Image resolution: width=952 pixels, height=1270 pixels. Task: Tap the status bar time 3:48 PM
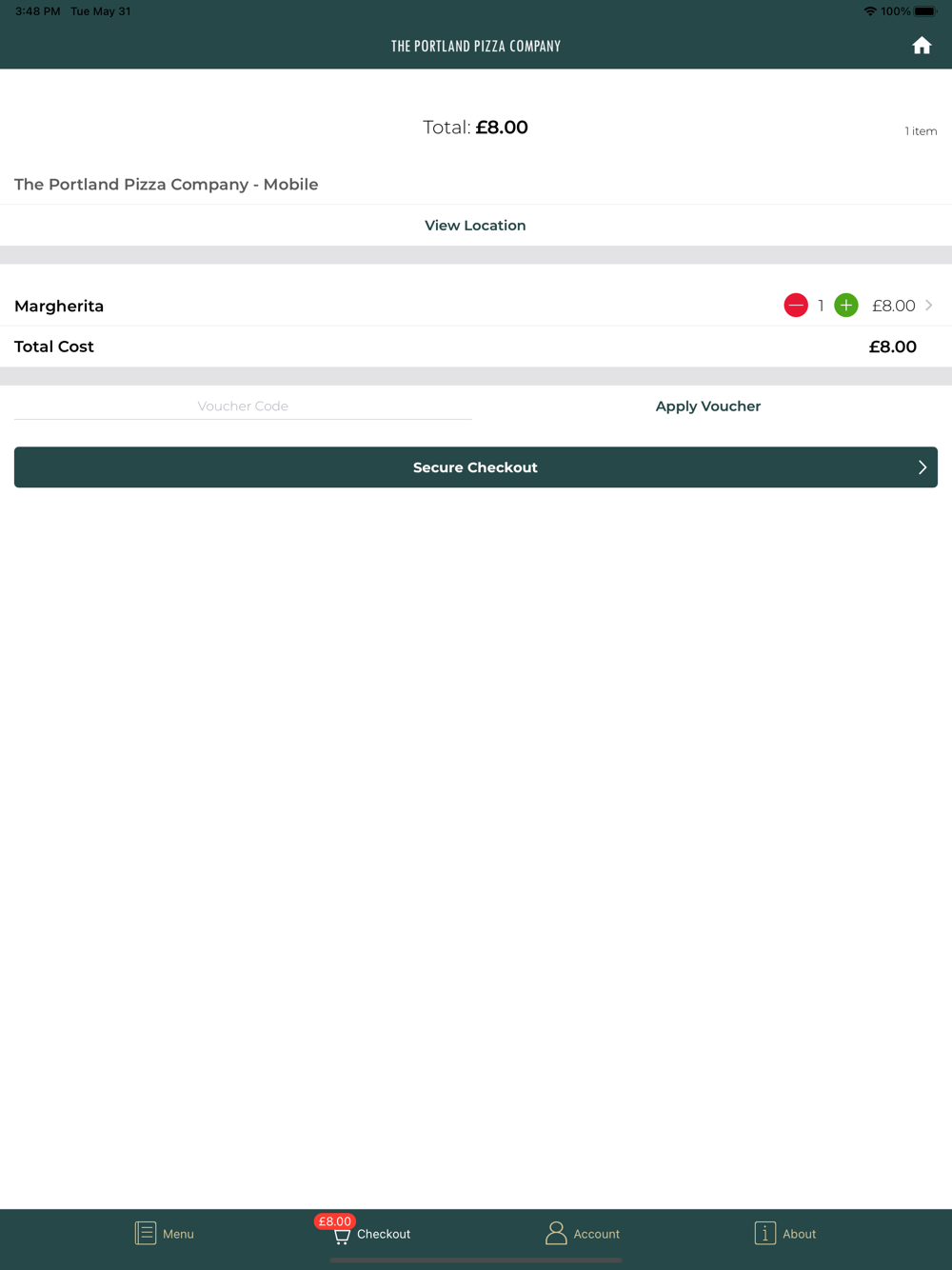[x=38, y=11]
